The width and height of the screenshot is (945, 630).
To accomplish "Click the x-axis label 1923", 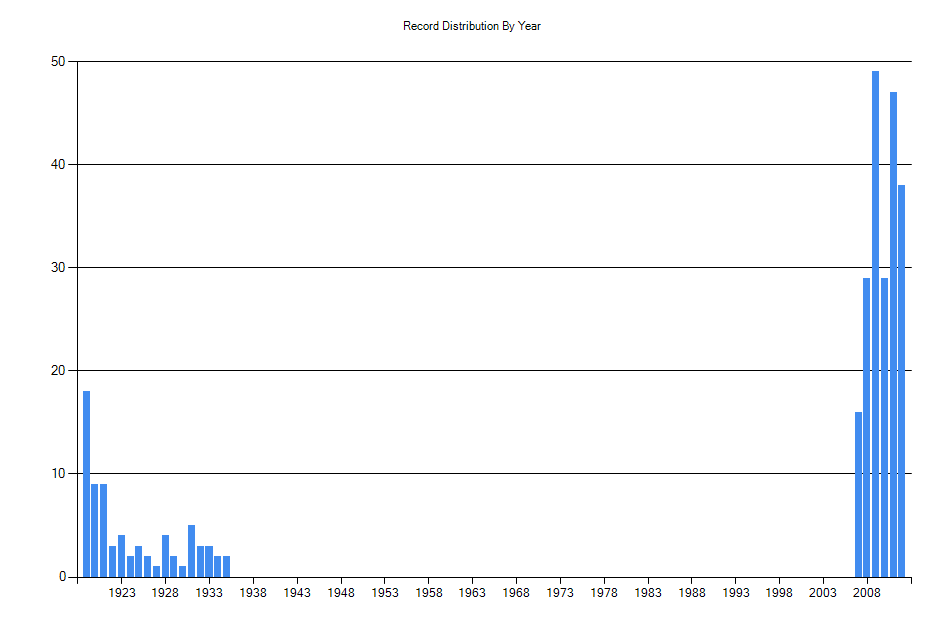I will click(122, 593).
